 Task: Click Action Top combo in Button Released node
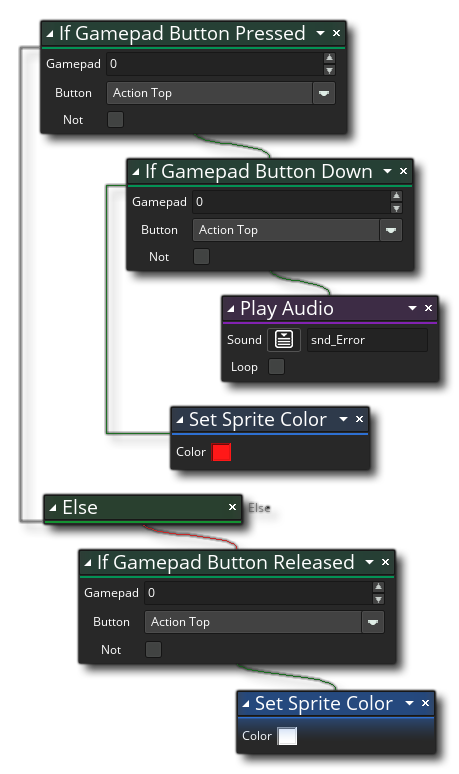pos(253,622)
